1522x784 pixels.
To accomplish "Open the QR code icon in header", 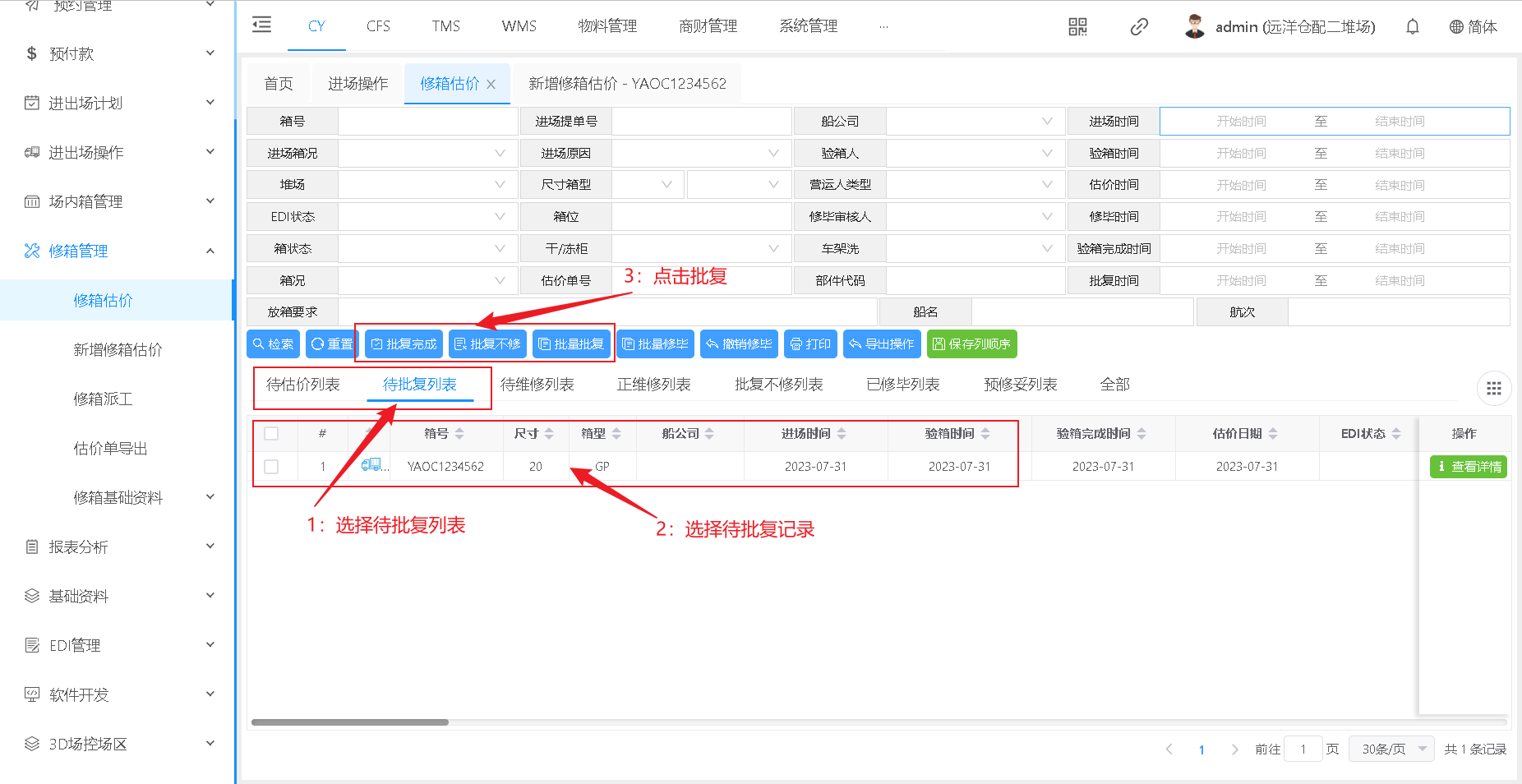I will click(1077, 27).
